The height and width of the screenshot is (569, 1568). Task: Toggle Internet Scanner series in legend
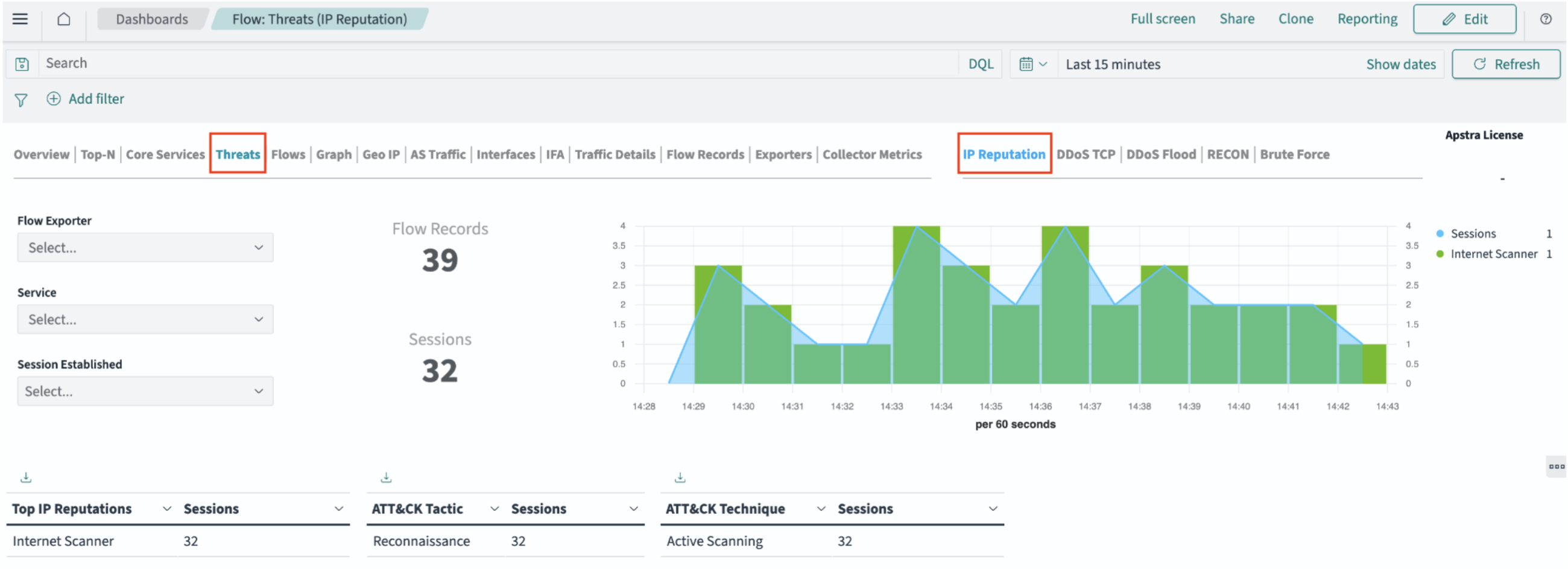tap(1493, 254)
